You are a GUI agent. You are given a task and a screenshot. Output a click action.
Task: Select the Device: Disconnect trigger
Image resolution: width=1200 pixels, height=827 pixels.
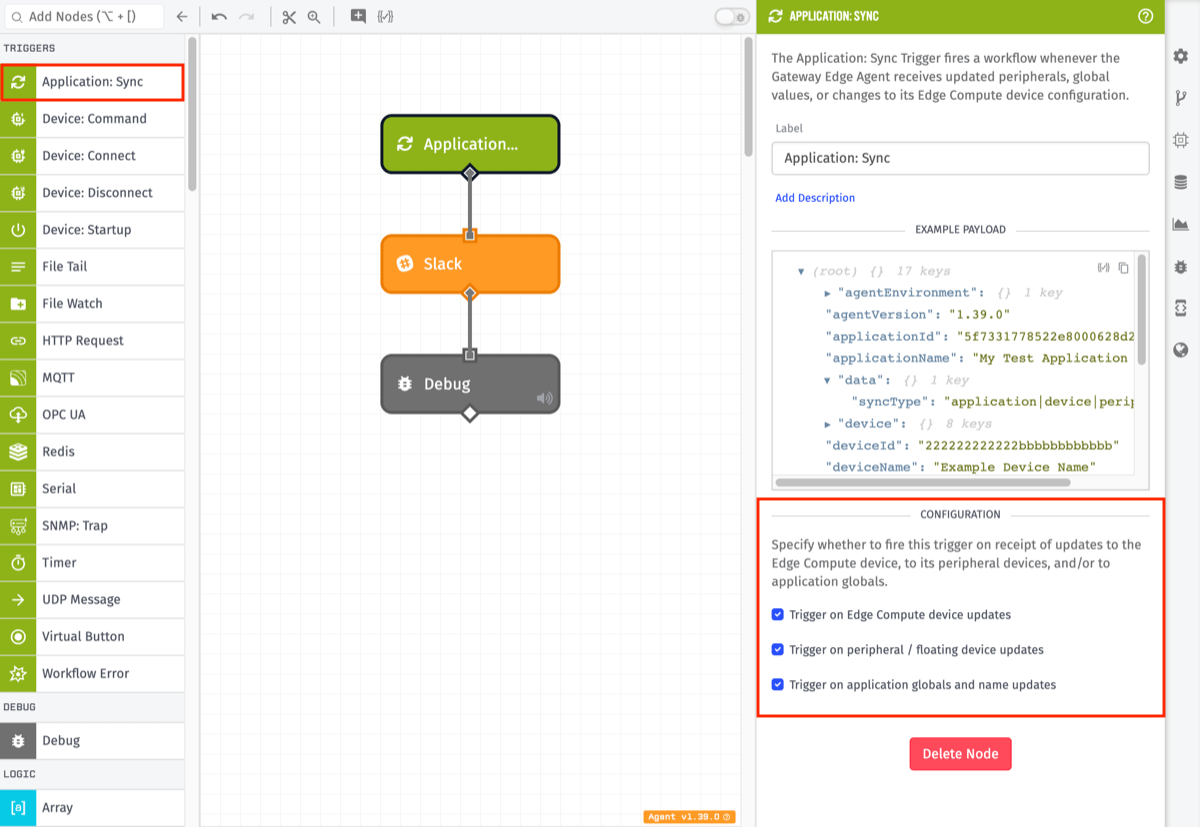tap(92, 193)
